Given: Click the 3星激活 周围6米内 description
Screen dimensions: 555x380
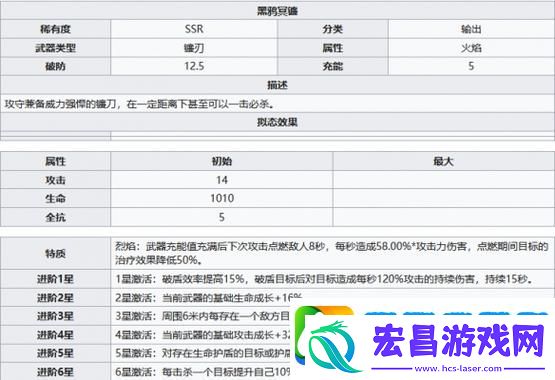Looking at the screenshot, I should pos(202,316).
